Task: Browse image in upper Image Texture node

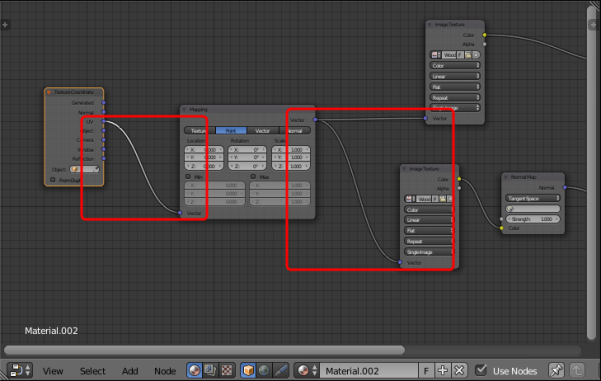Action: point(436,55)
